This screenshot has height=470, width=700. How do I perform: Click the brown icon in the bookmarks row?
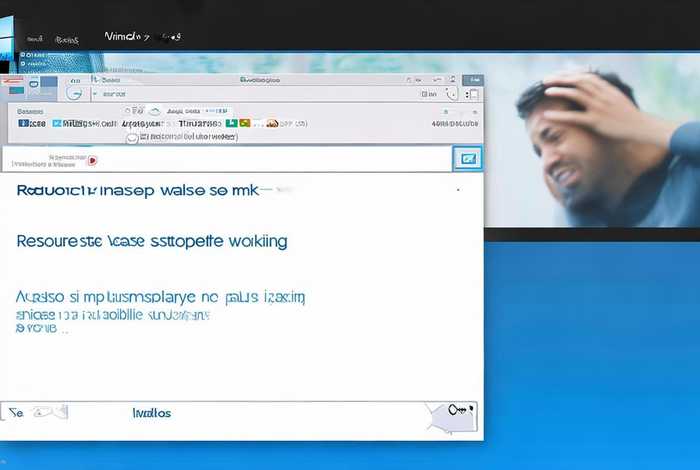click(271, 123)
